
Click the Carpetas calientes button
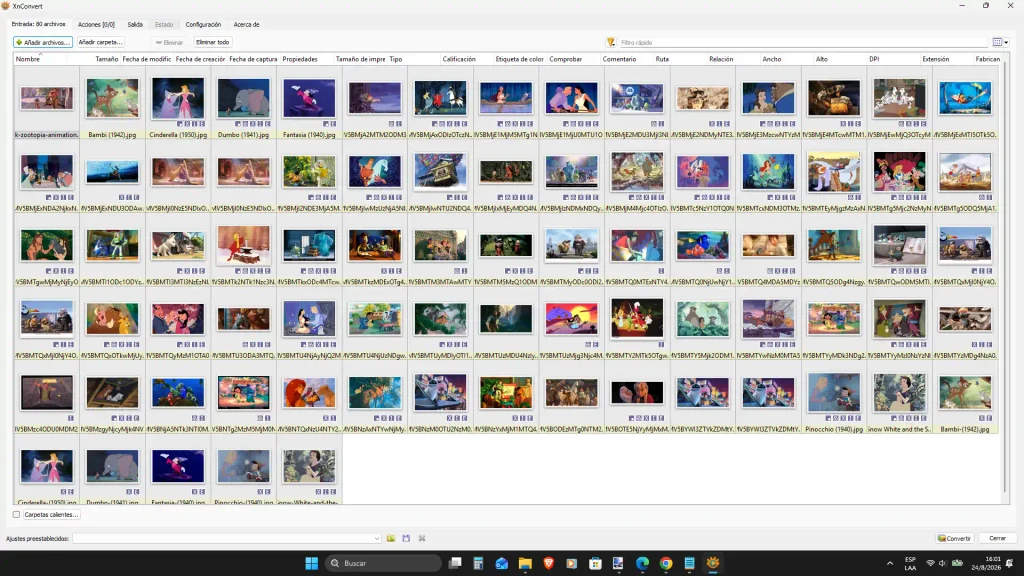[x=51, y=515]
